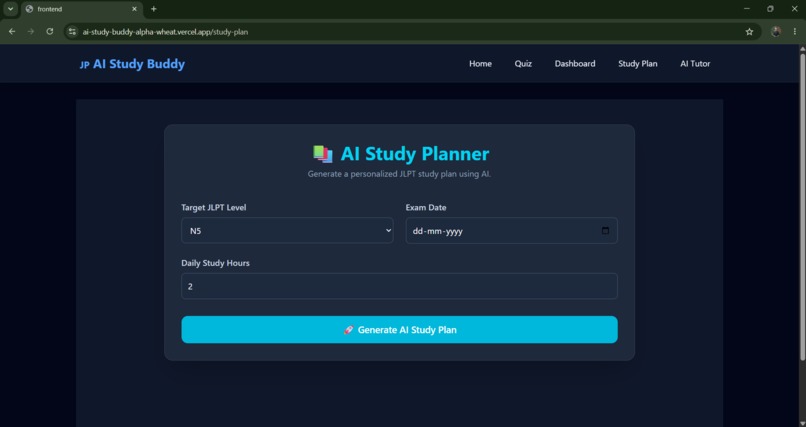Viewport: 806px width, 427px height.
Task: Open the AI Tutor page
Action: click(695, 64)
